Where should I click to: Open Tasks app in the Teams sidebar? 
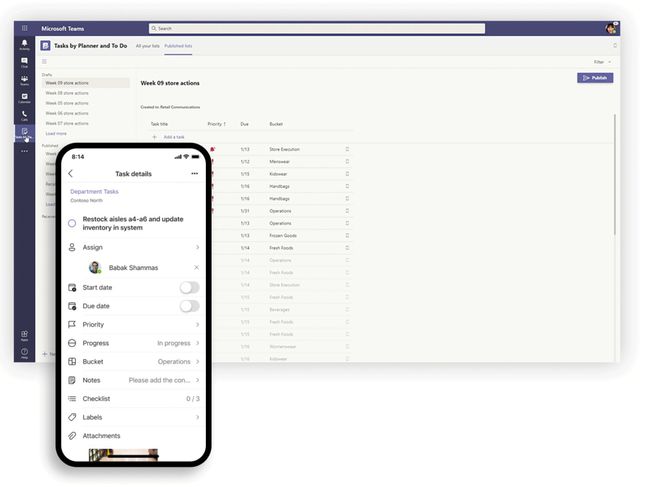point(24,133)
